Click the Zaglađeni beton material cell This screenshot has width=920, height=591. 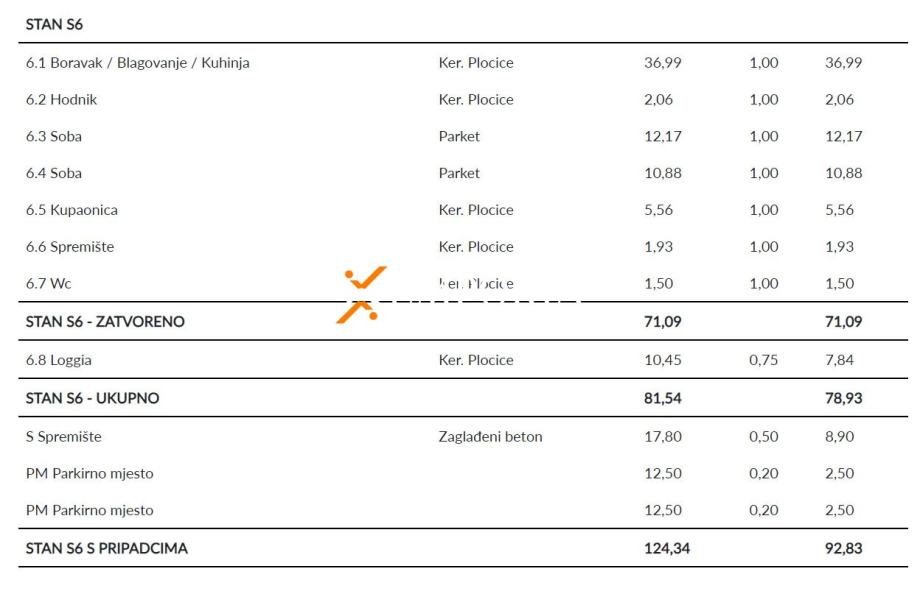click(490, 436)
